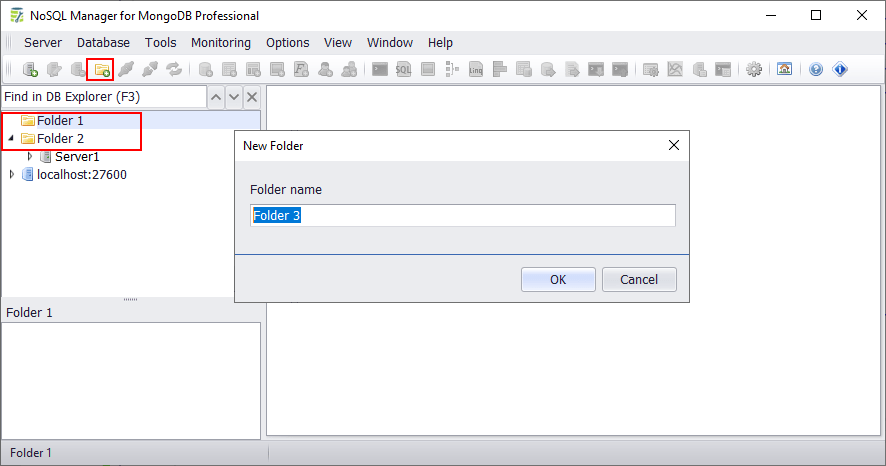Click the blue question mark help icon

(816, 70)
